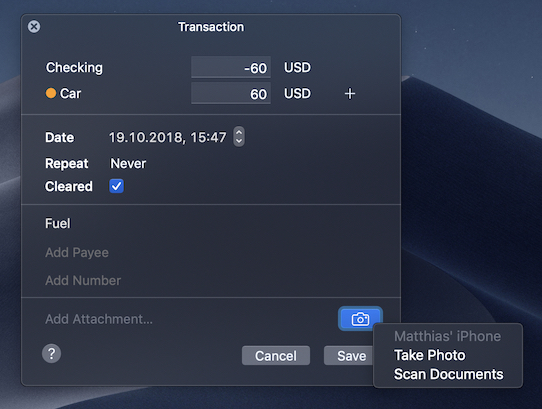Click the -60 Checking amount field
Viewport: 542px width, 409px height.
231,67
